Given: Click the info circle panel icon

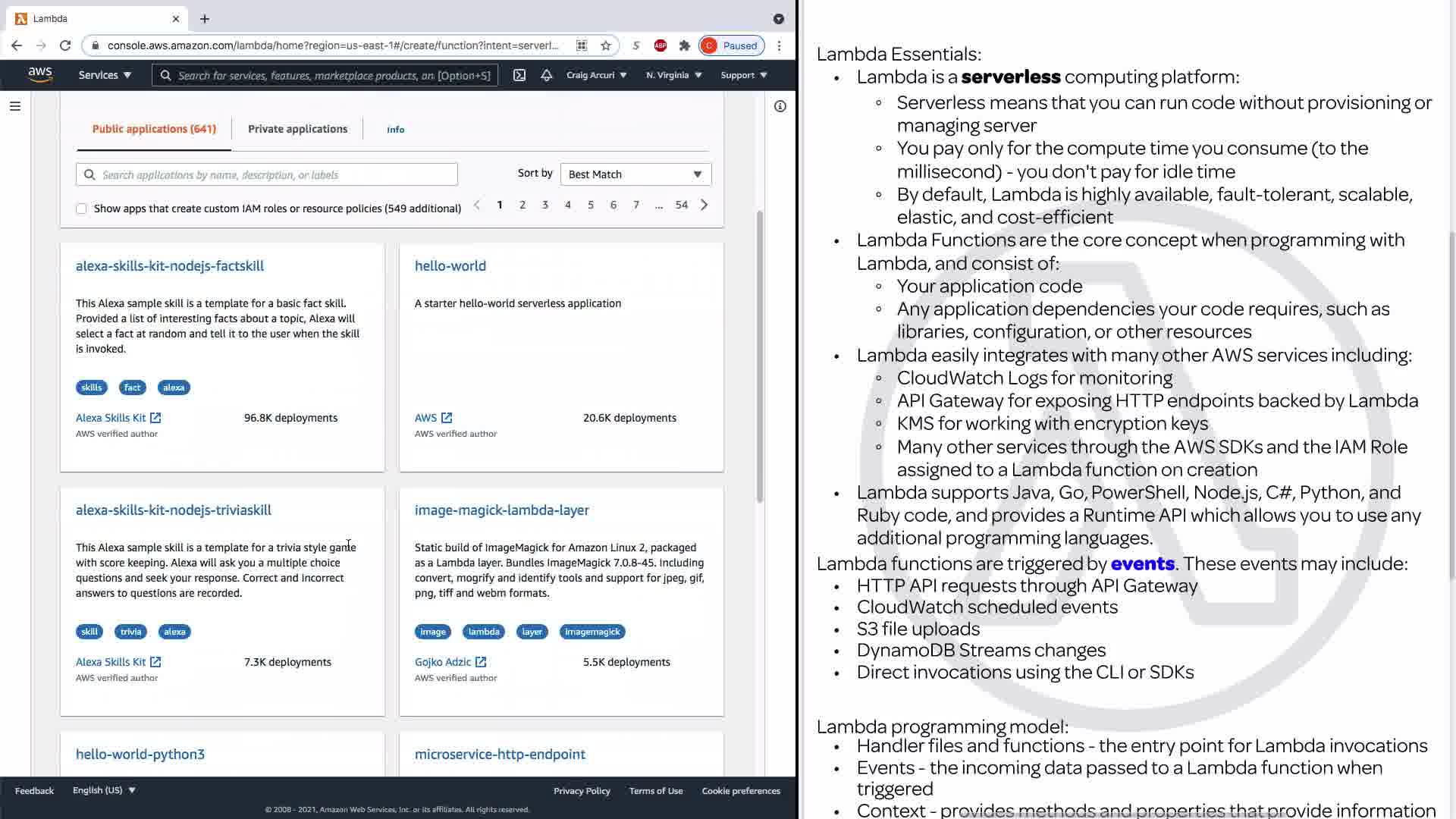Looking at the screenshot, I should pos(780,106).
